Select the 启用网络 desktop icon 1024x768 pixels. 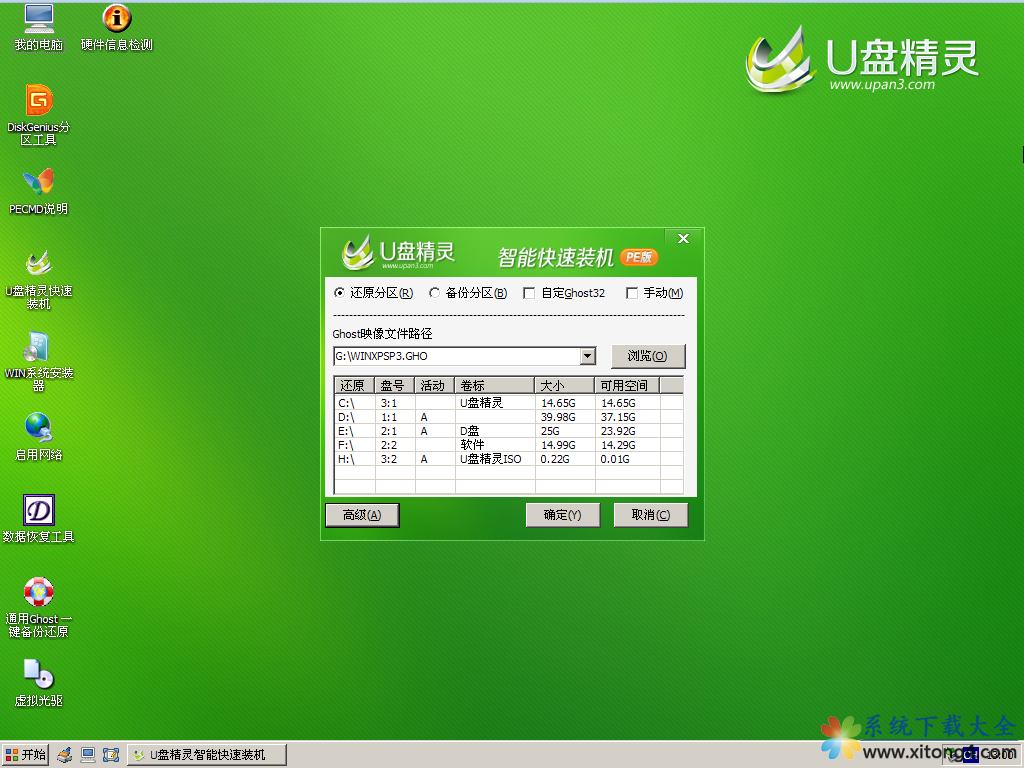[39, 437]
